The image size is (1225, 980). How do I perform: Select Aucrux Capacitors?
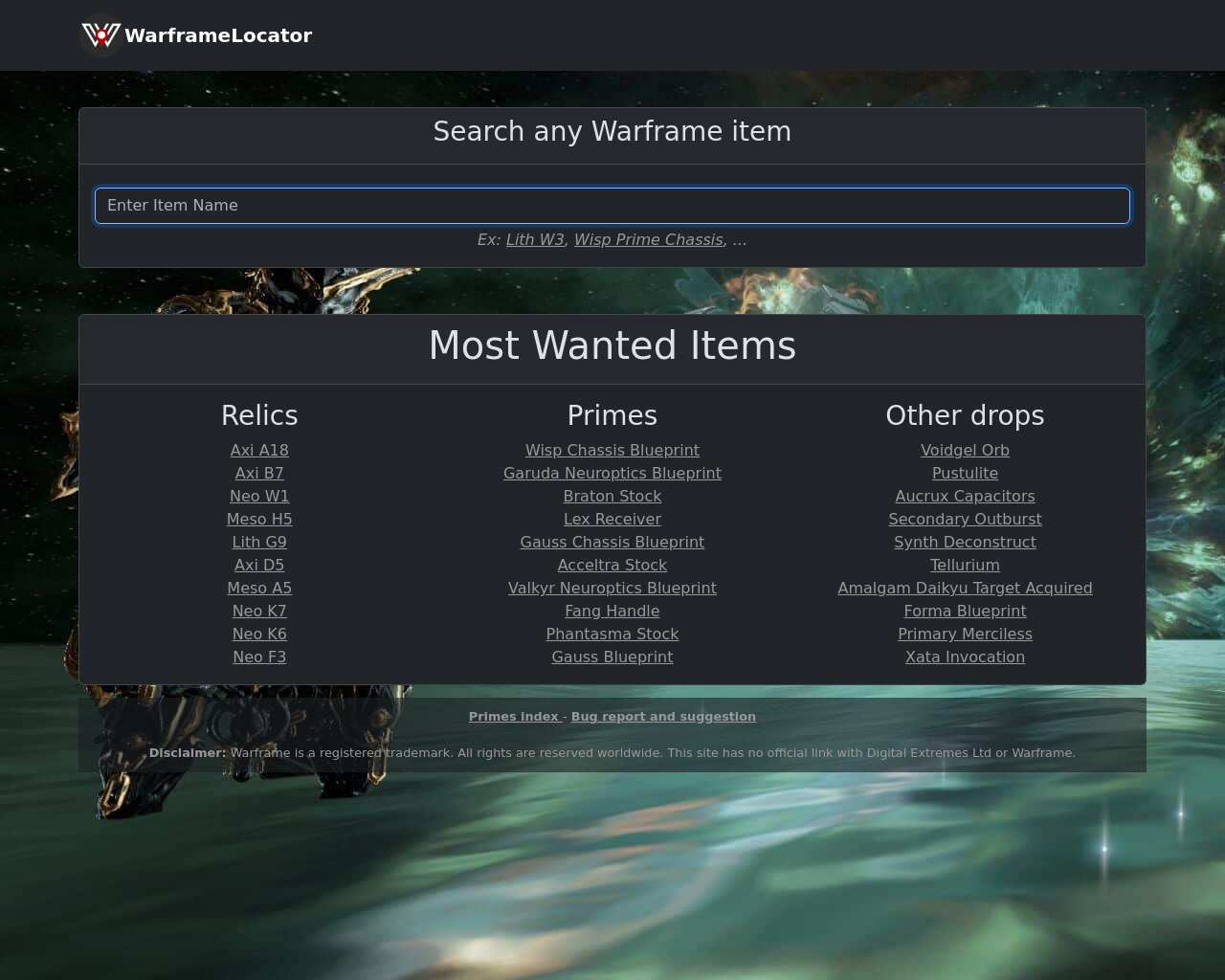click(965, 497)
